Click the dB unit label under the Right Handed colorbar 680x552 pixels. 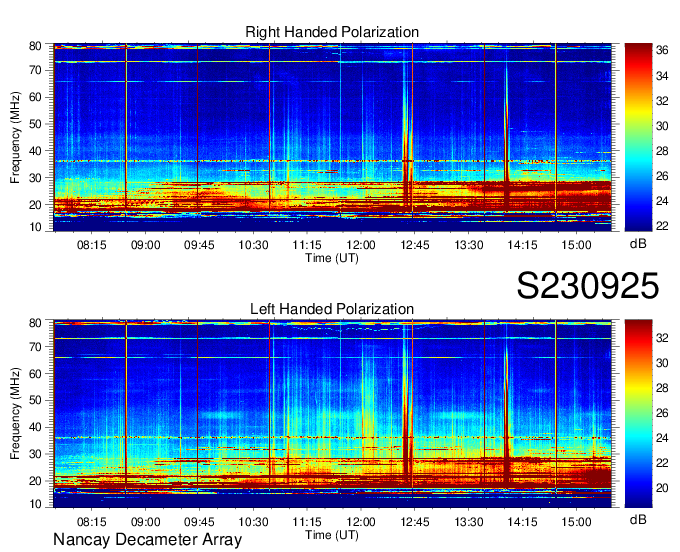(x=638, y=244)
